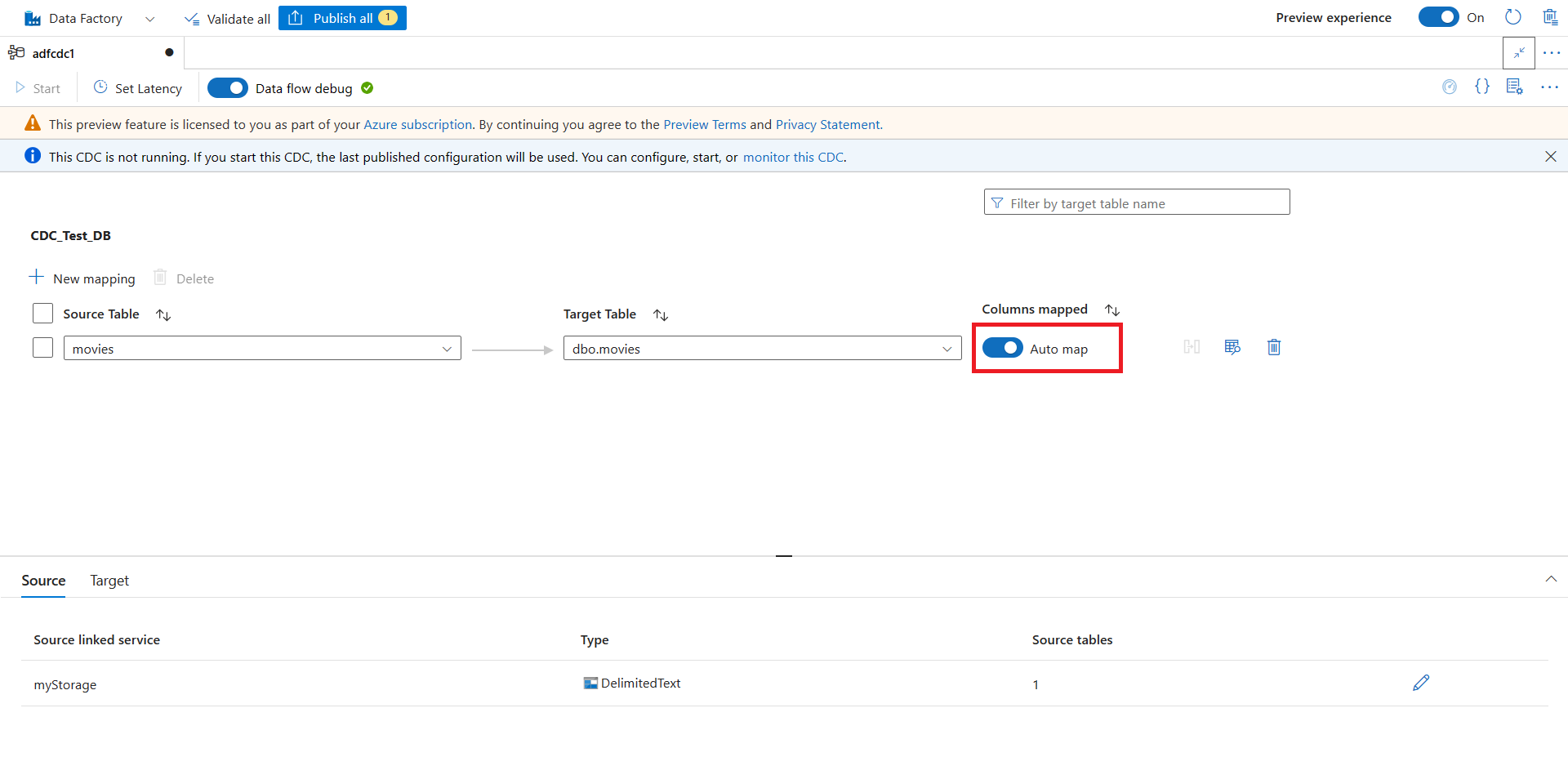Click the pencil edit icon for myStorage
1568x757 pixels.
pos(1421,683)
